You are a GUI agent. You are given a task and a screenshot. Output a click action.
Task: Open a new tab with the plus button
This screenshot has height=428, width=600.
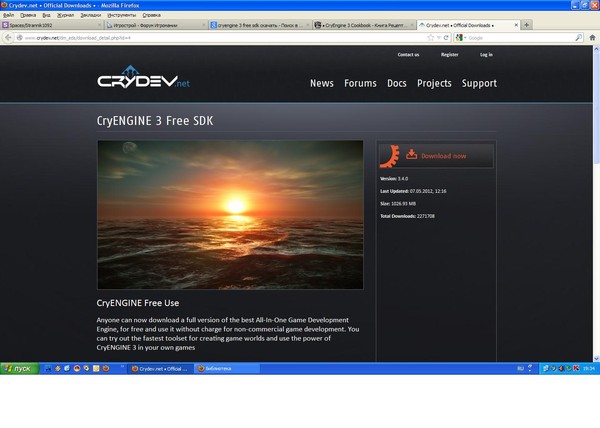[x=527, y=25]
